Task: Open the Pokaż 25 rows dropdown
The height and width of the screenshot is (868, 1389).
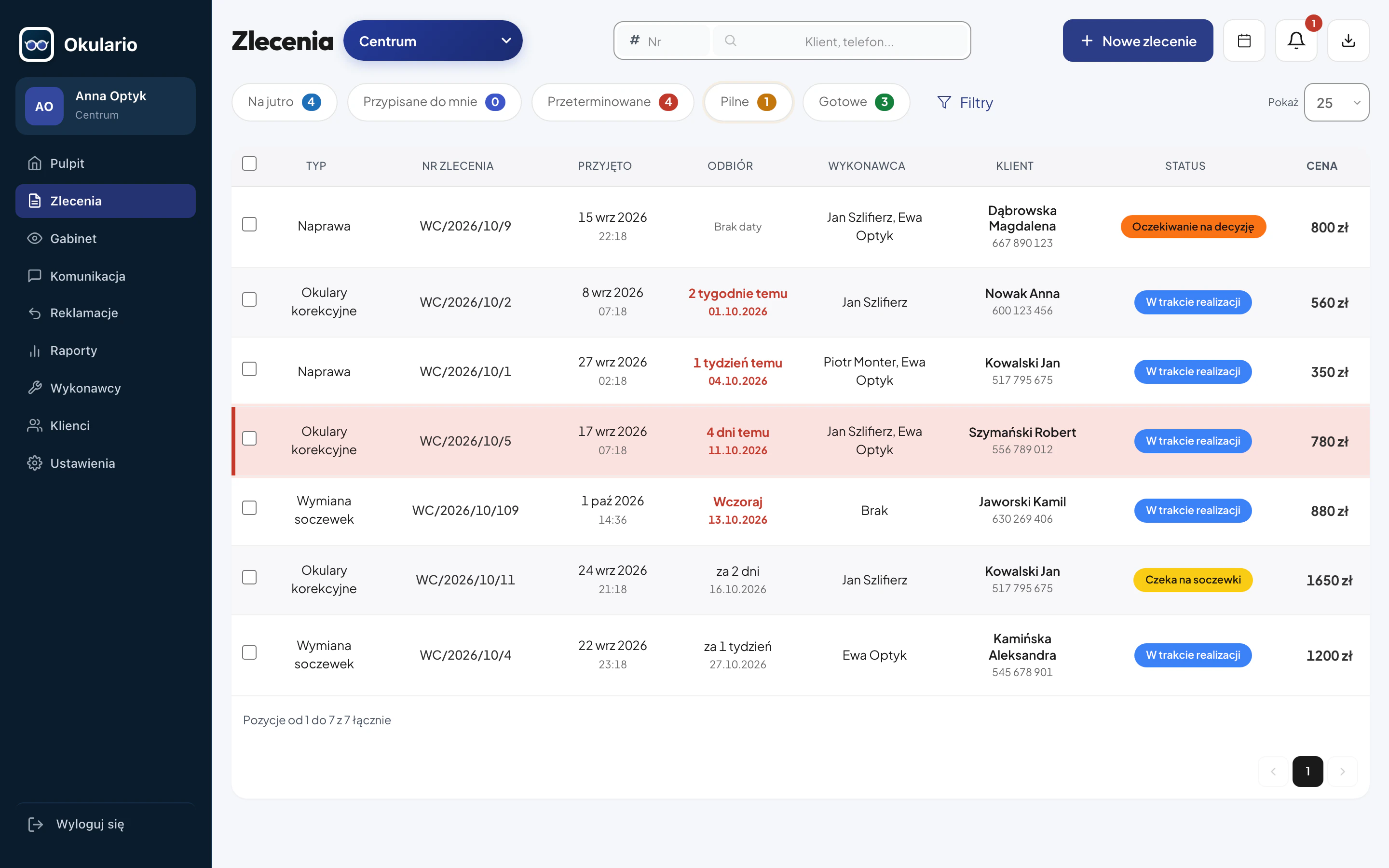Action: coord(1336,102)
